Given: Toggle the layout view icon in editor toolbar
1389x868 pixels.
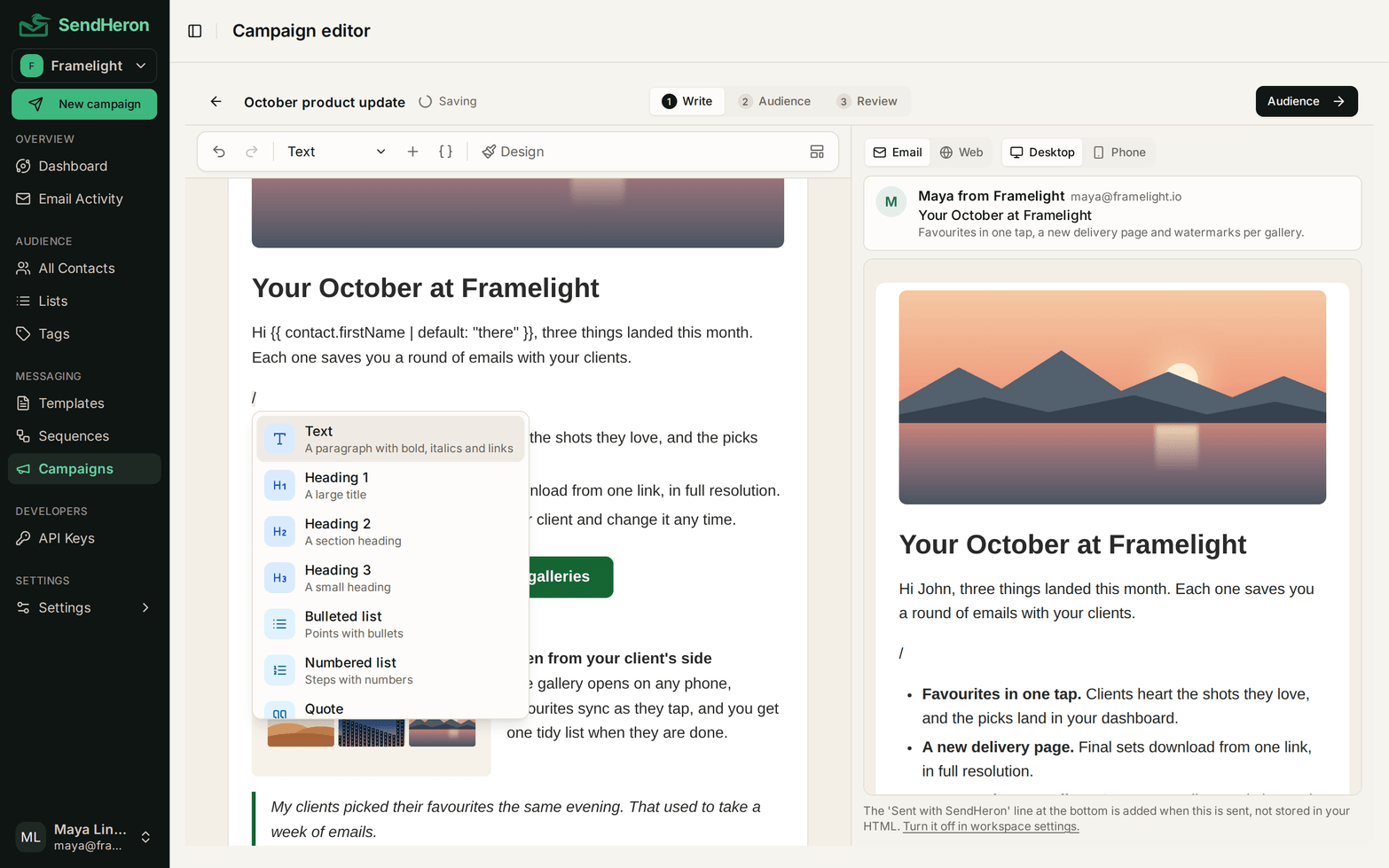Looking at the screenshot, I should click(817, 152).
